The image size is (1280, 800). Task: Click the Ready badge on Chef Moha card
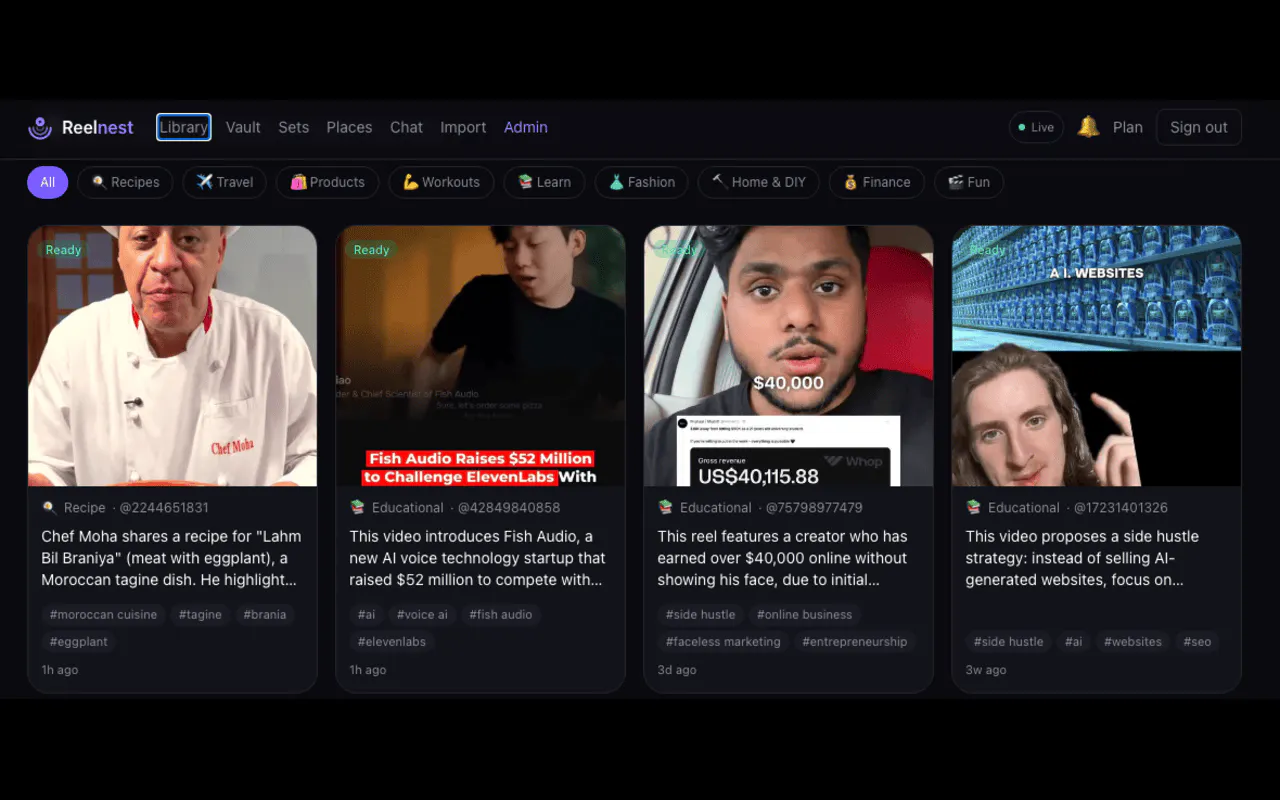[x=63, y=250]
